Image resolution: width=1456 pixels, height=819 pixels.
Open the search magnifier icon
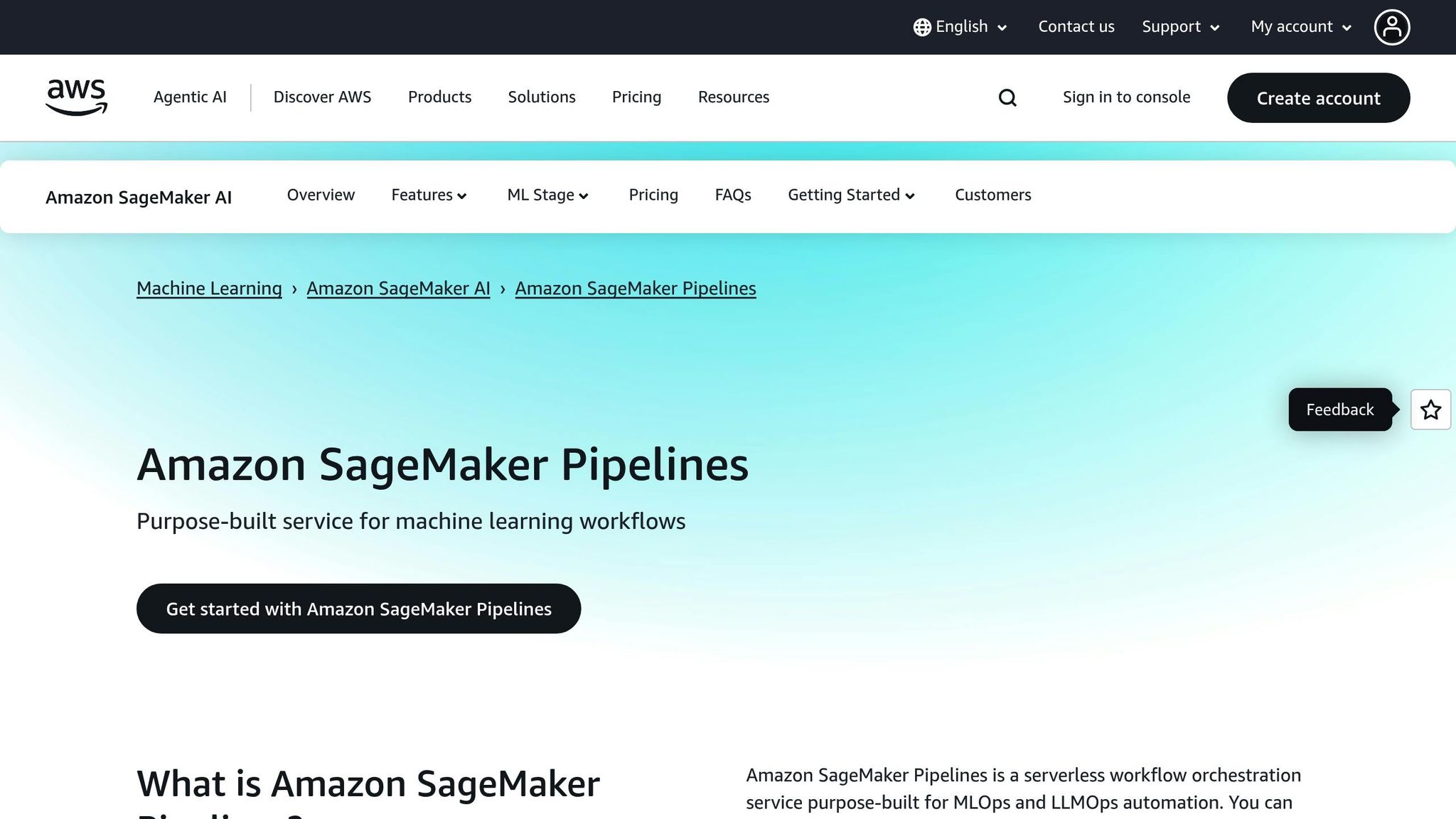pyautogui.click(x=1007, y=97)
